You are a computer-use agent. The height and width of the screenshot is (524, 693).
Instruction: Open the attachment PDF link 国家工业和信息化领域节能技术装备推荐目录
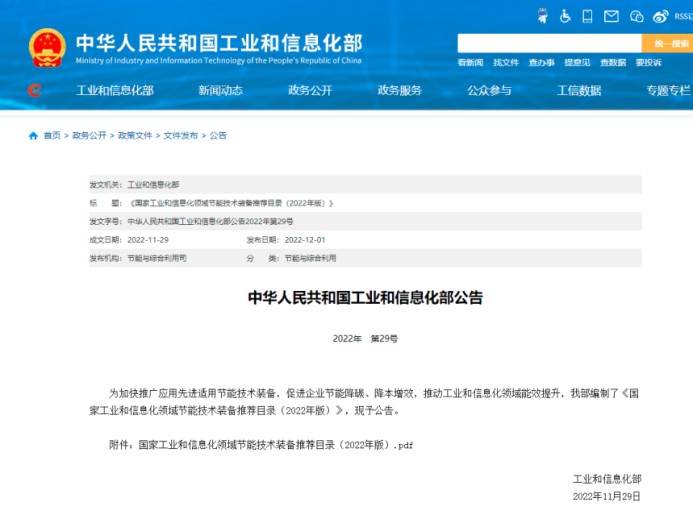pyautogui.click(x=275, y=443)
